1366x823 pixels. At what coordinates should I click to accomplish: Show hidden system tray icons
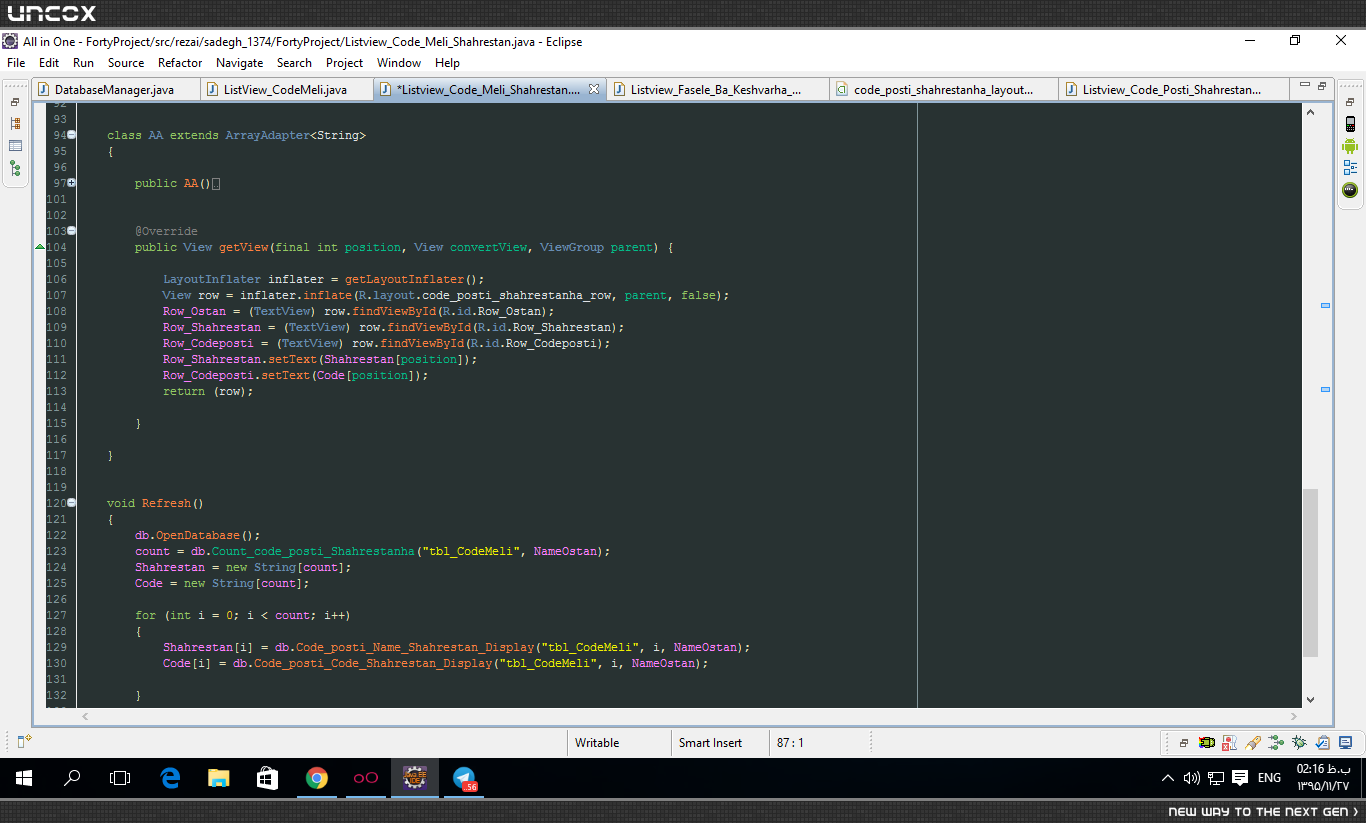click(1168, 778)
